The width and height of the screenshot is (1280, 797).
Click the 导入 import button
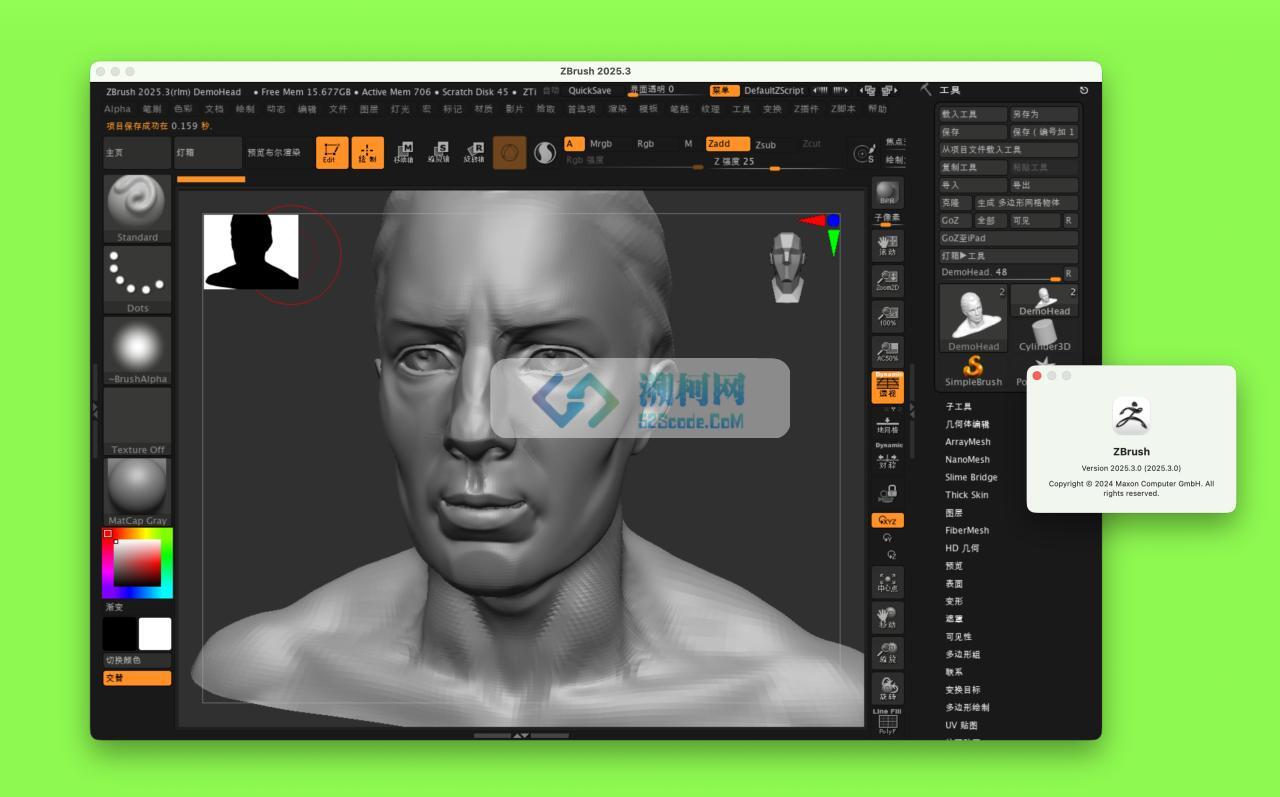pyautogui.click(x=973, y=185)
